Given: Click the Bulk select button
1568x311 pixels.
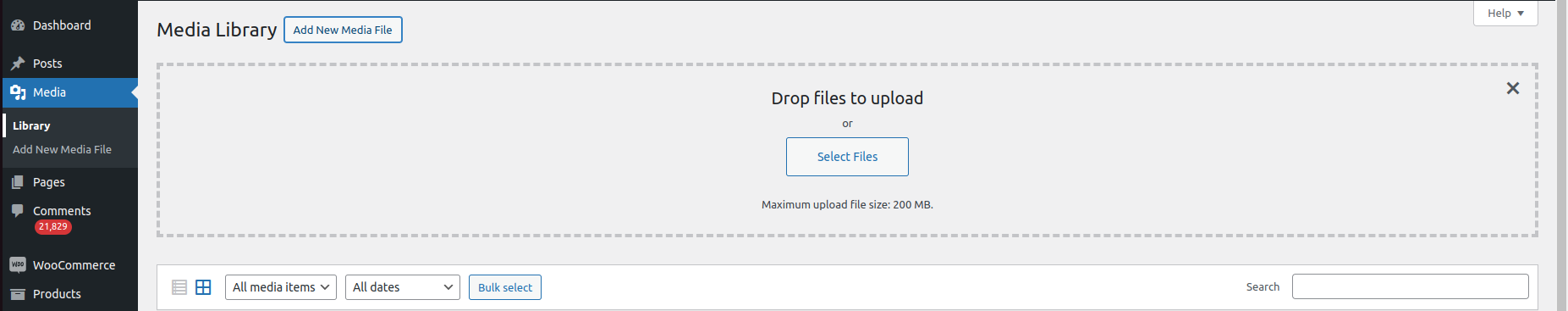Looking at the screenshot, I should click(x=505, y=287).
